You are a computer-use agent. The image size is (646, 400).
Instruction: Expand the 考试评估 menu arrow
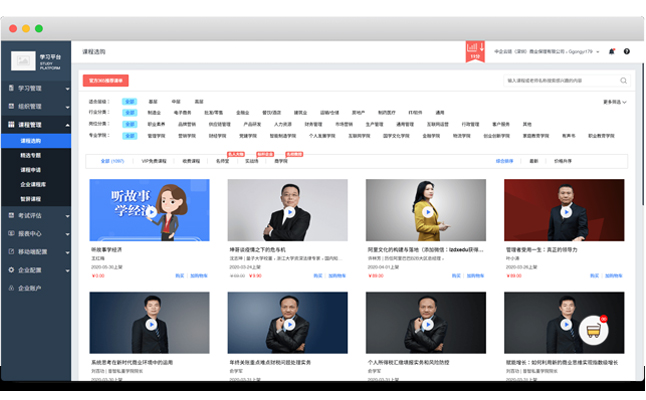pyautogui.click(x=67, y=215)
